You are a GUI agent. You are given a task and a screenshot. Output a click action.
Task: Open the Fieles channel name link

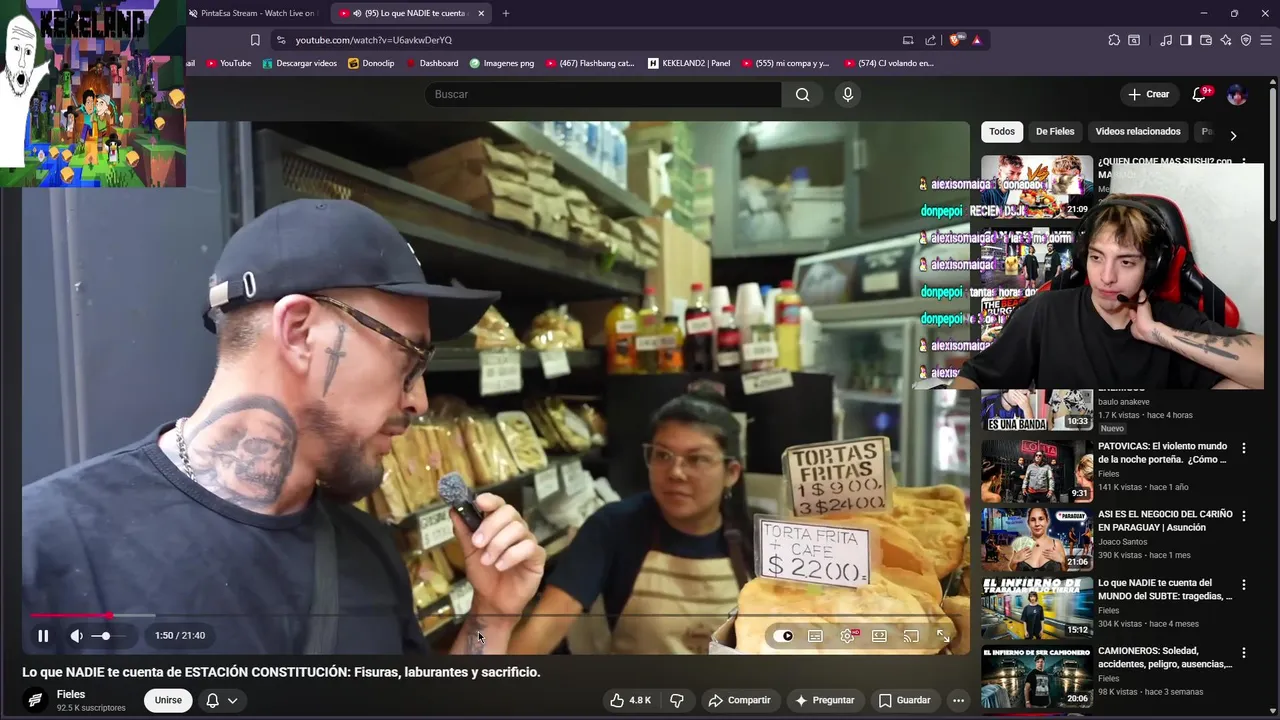pos(71,694)
